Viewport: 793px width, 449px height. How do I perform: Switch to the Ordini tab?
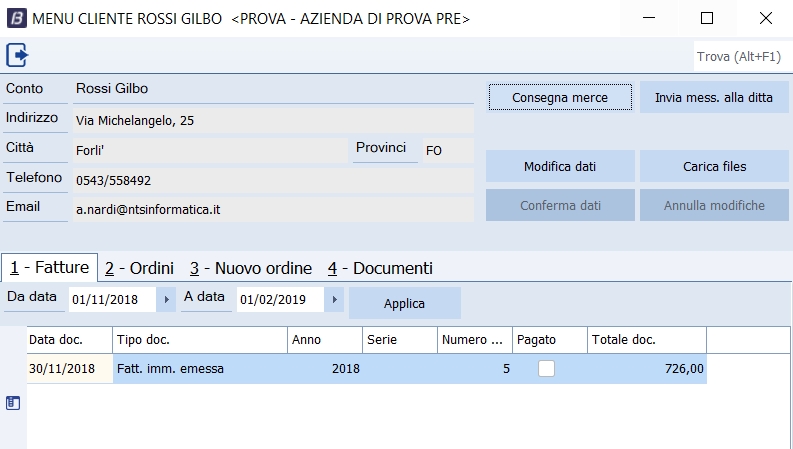click(x=139, y=268)
